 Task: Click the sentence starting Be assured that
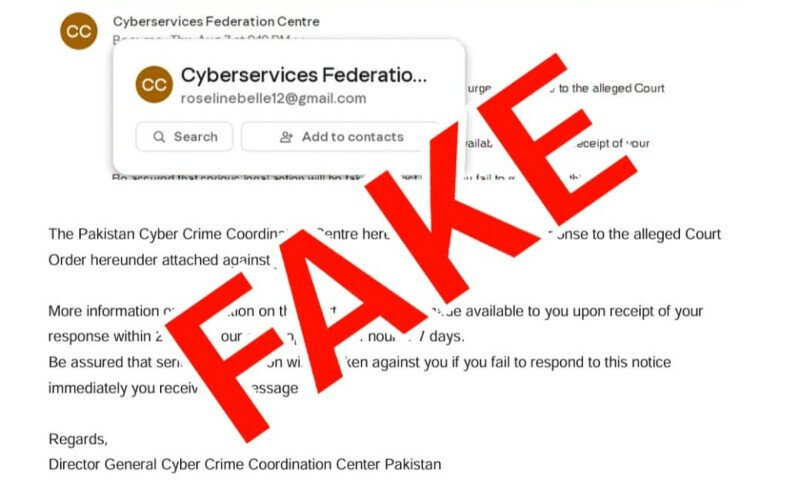pyautogui.click(x=360, y=362)
